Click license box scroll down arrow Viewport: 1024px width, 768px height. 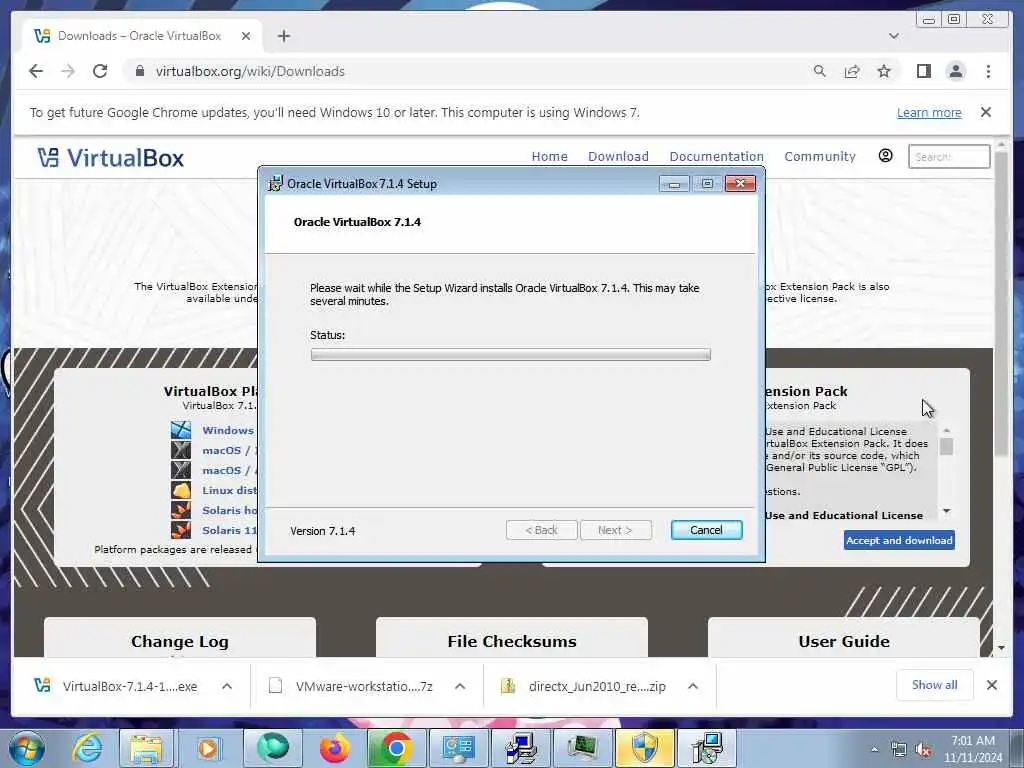[x=946, y=511]
